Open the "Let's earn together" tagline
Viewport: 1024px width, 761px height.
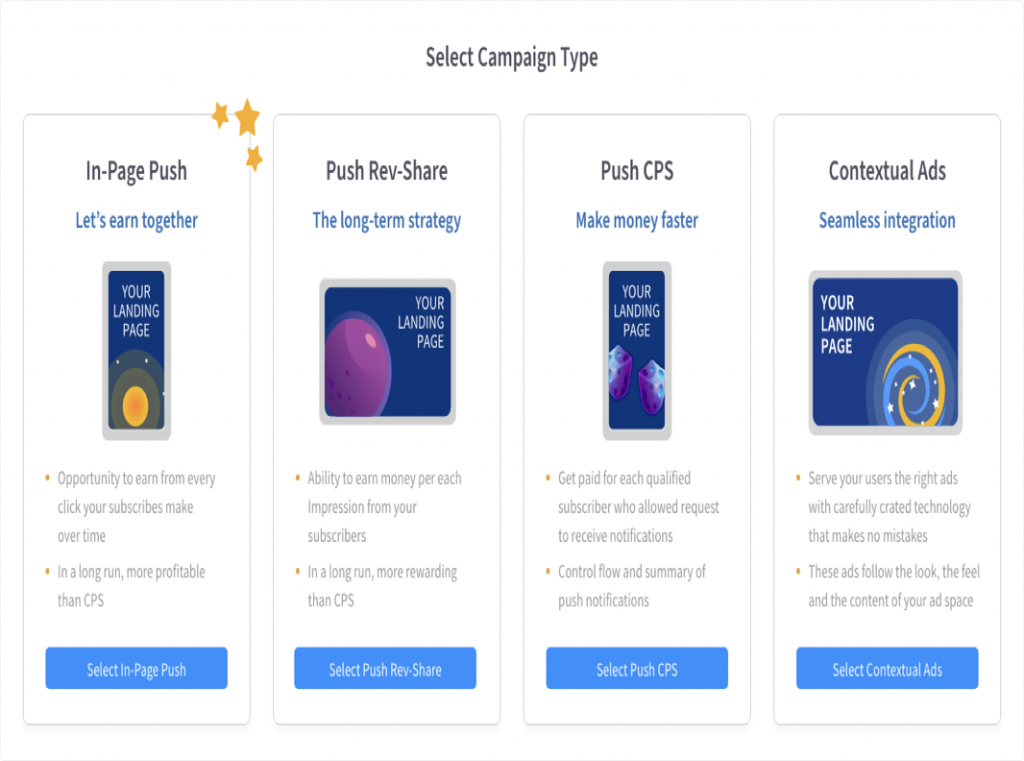pos(137,220)
